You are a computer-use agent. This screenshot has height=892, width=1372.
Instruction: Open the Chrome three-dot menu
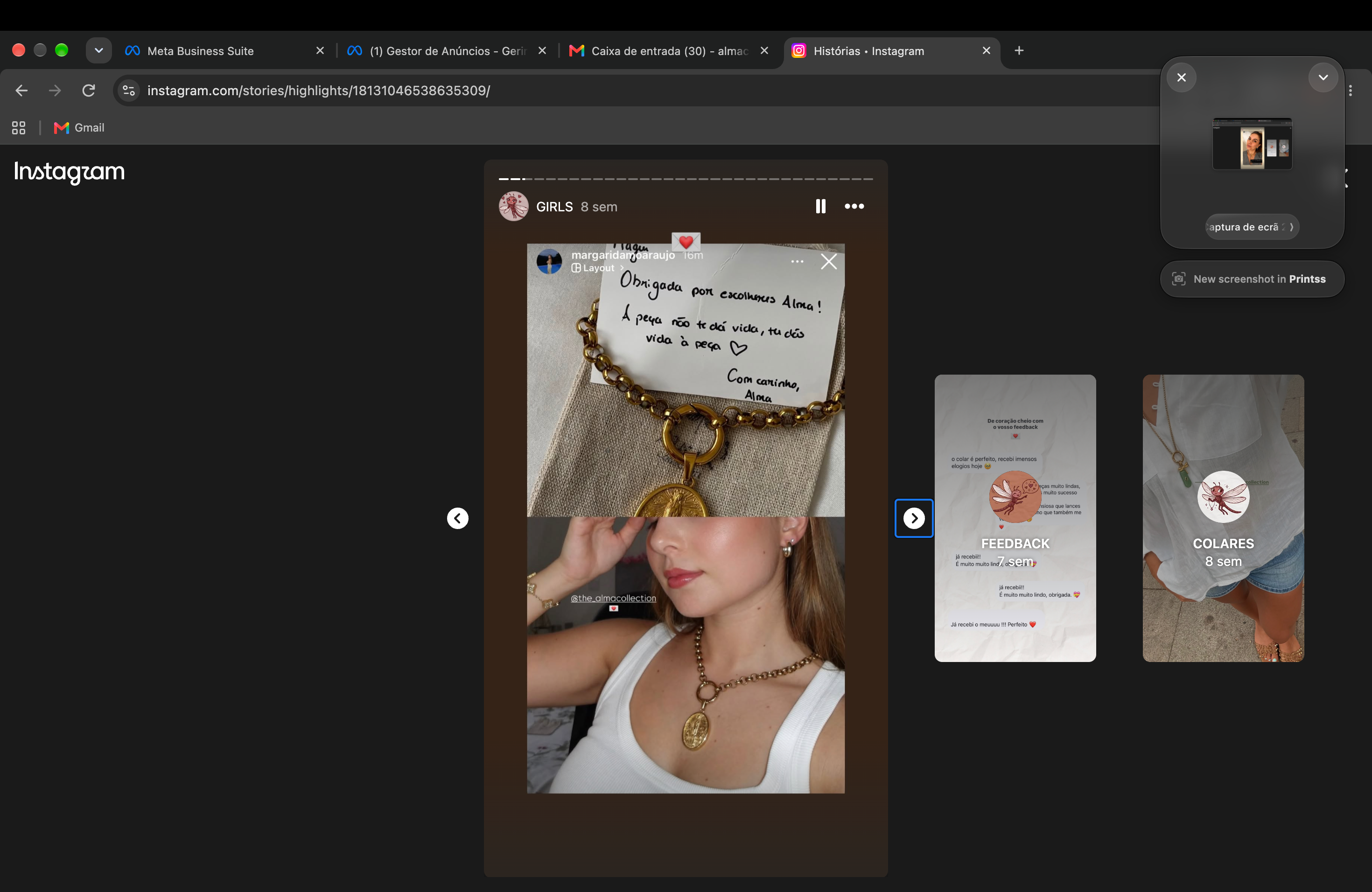point(1350,91)
